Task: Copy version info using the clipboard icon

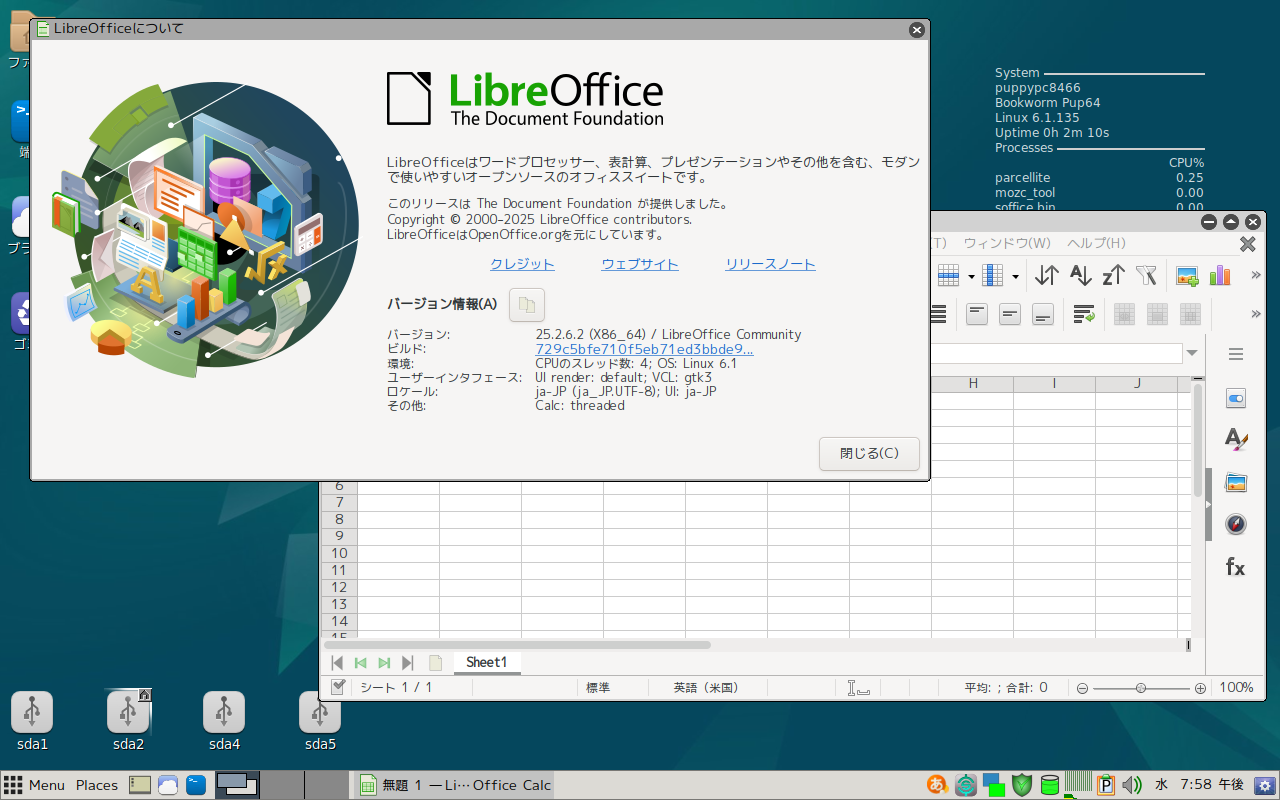Action: pos(527,305)
